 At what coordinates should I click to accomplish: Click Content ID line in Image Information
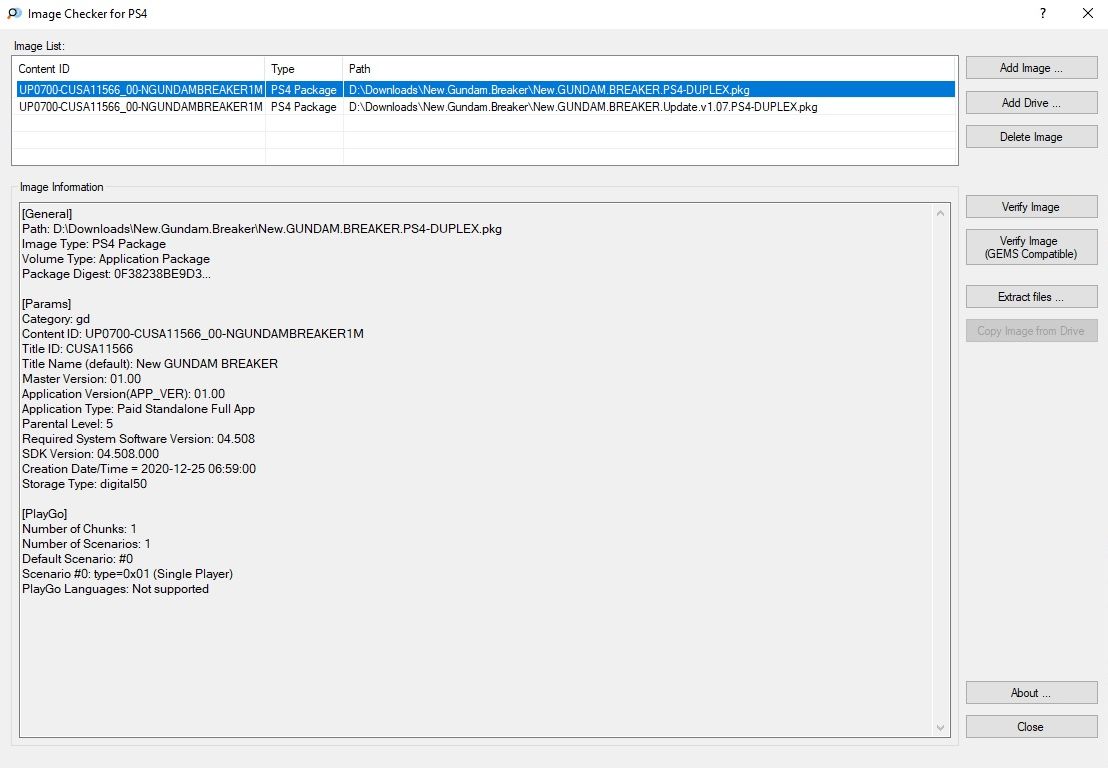coord(193,333)
